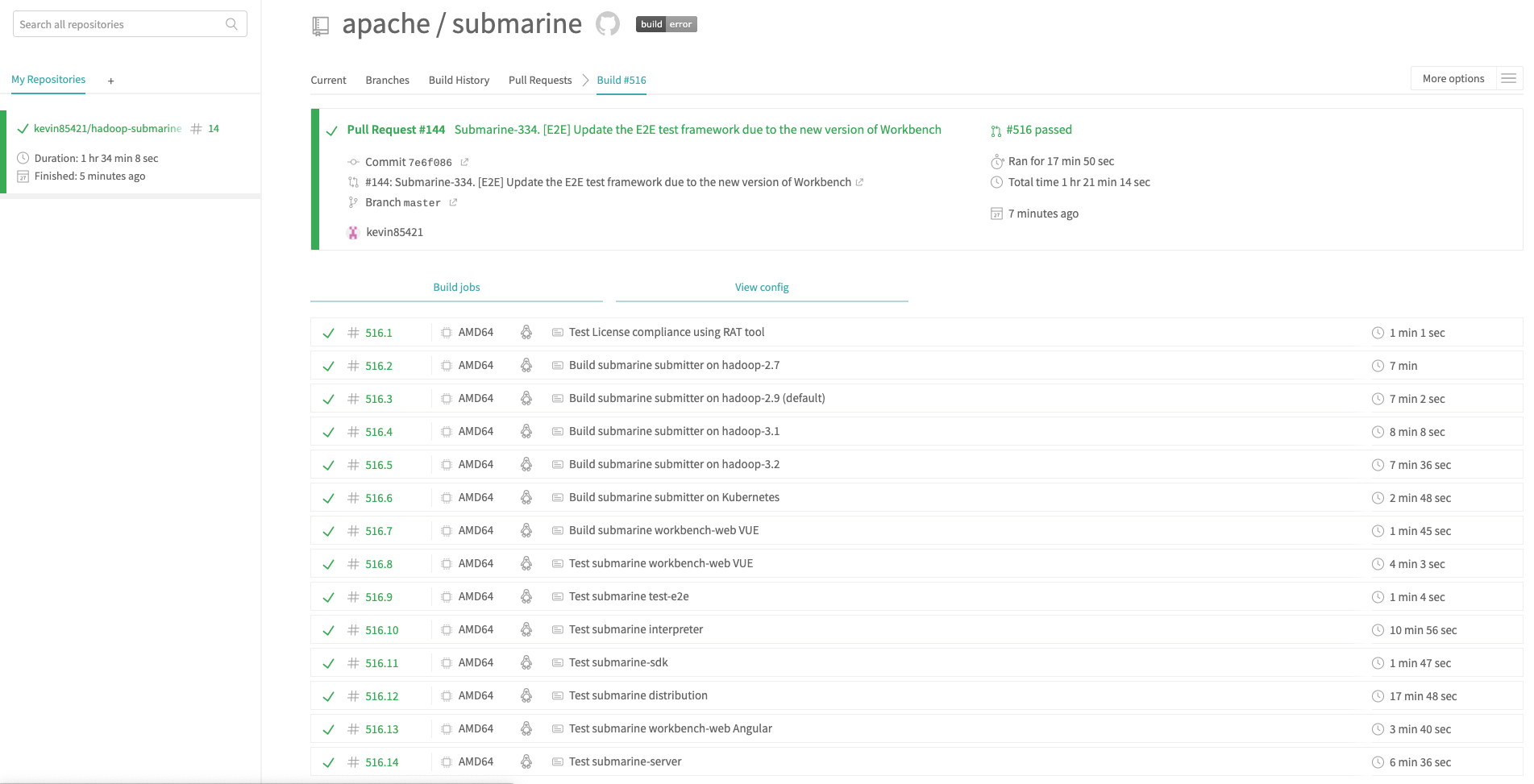Click "Test submarine-sdk" job text
1534x784 pixels.
tap(618, 662)
